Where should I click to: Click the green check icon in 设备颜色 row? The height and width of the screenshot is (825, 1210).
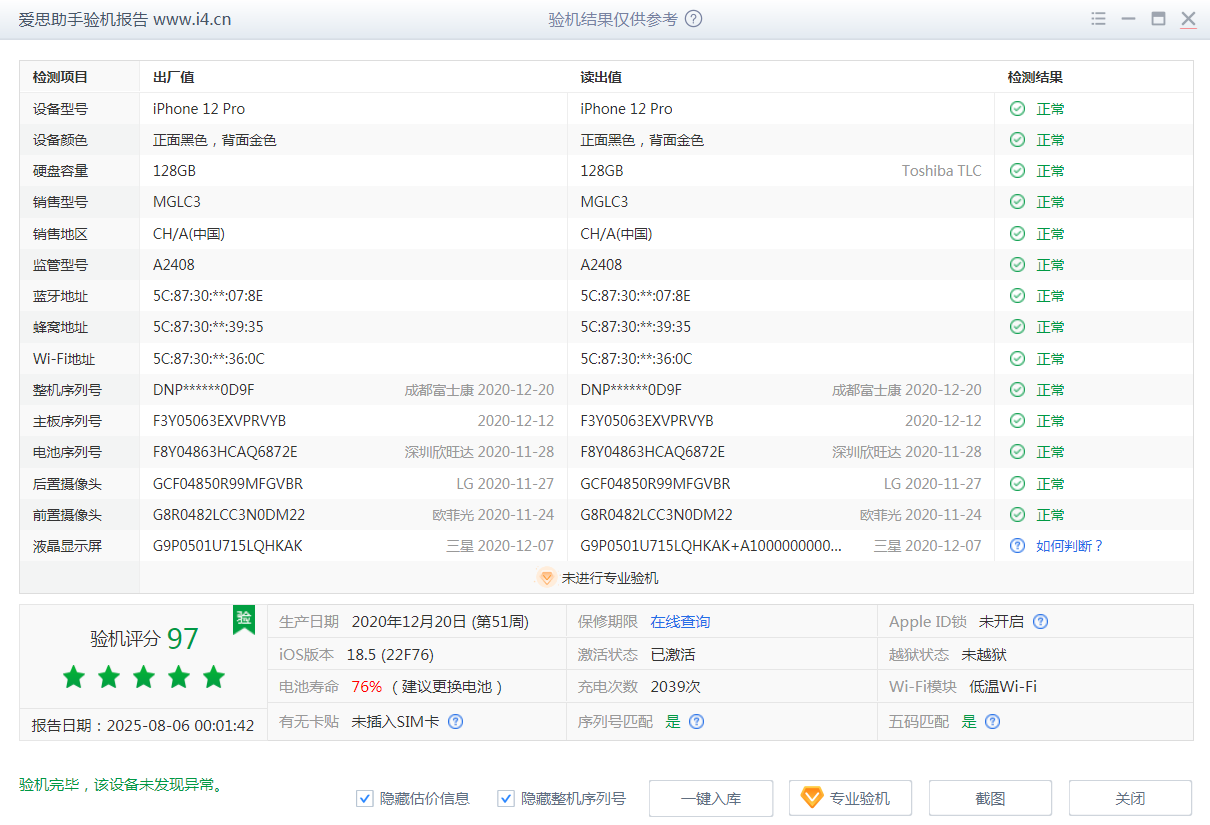(x=1017, y=140)
